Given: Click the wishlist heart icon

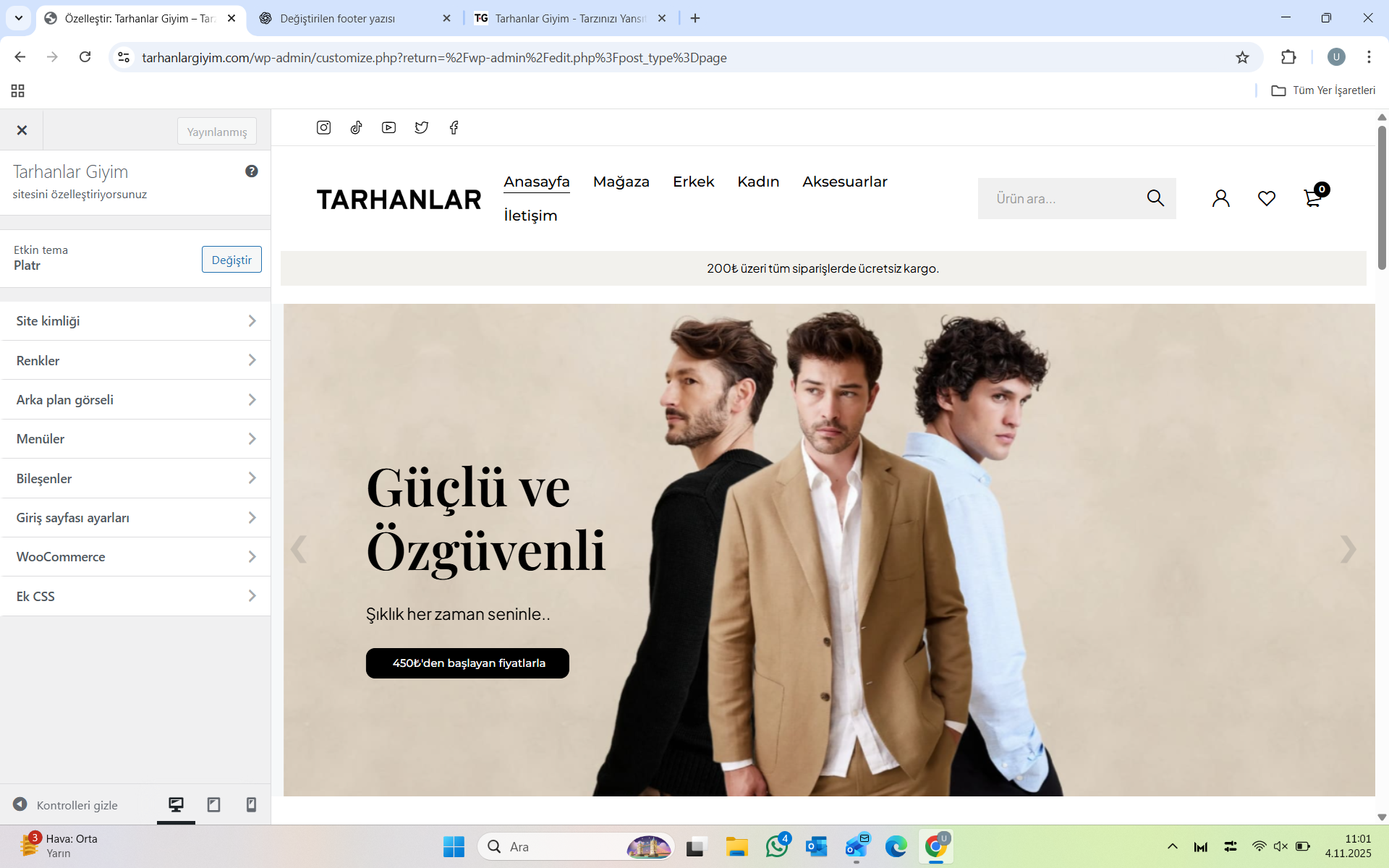Looking at the screenshot, I should (1266, 198).
